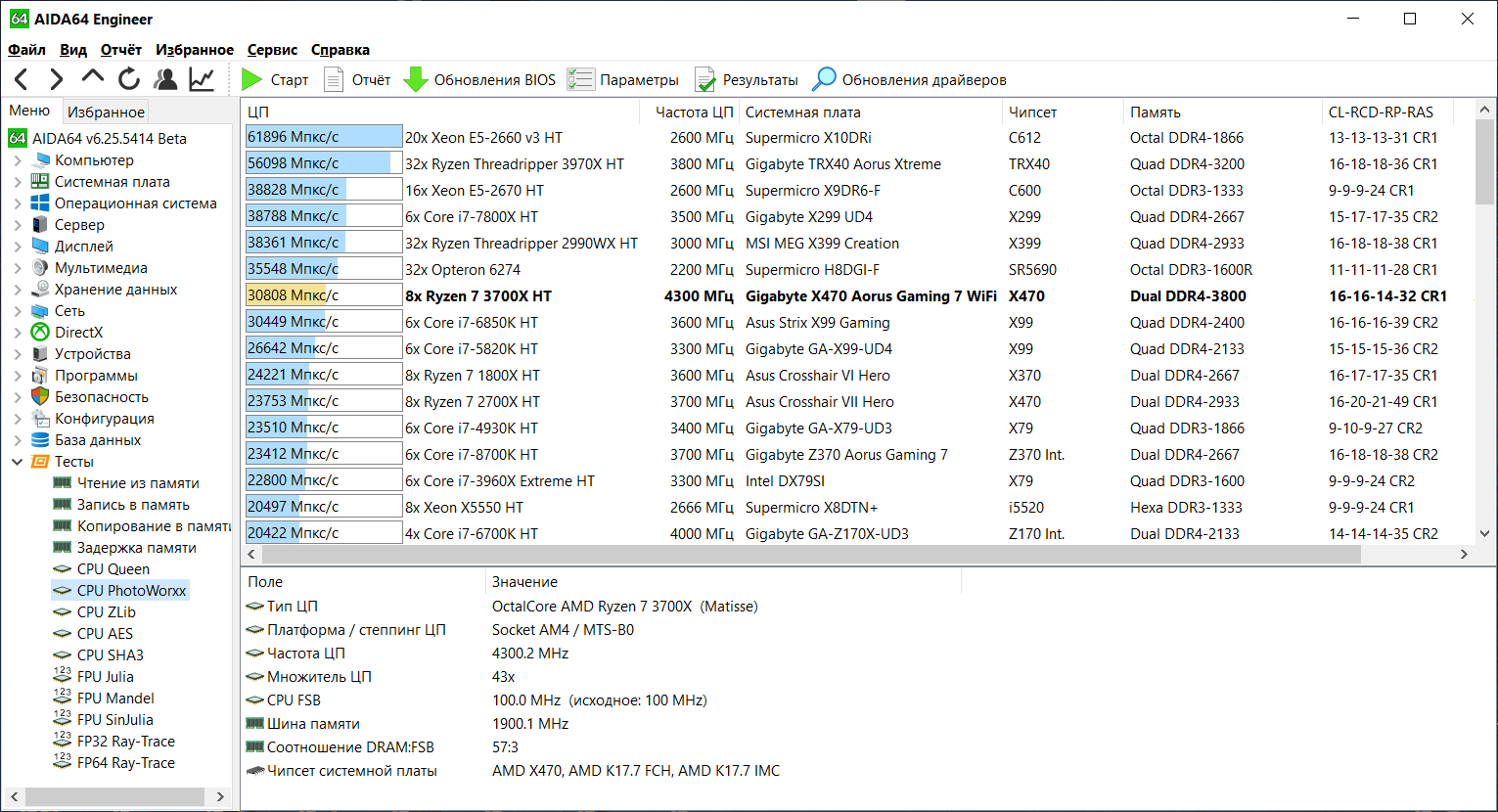Open the Справка menu
The width and height of the screenshot is (1498, 812).
pyautogui.click(x=340, y=50)
